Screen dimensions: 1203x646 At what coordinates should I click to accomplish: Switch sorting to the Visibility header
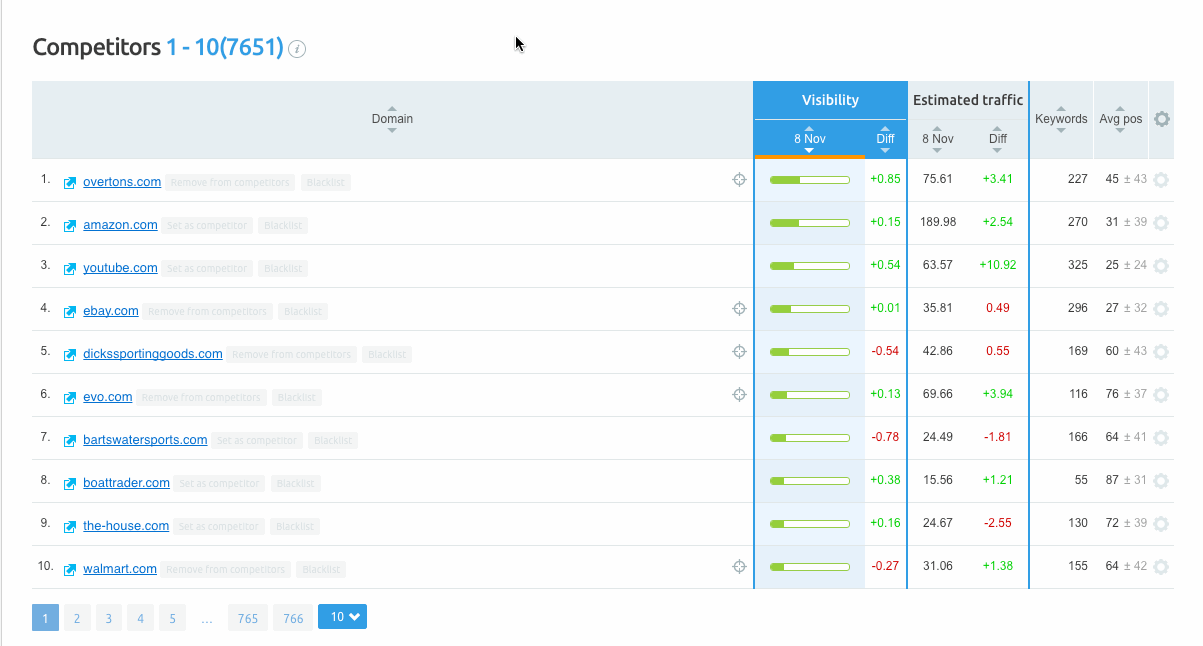pyautogui.click(x=830, y=100)
